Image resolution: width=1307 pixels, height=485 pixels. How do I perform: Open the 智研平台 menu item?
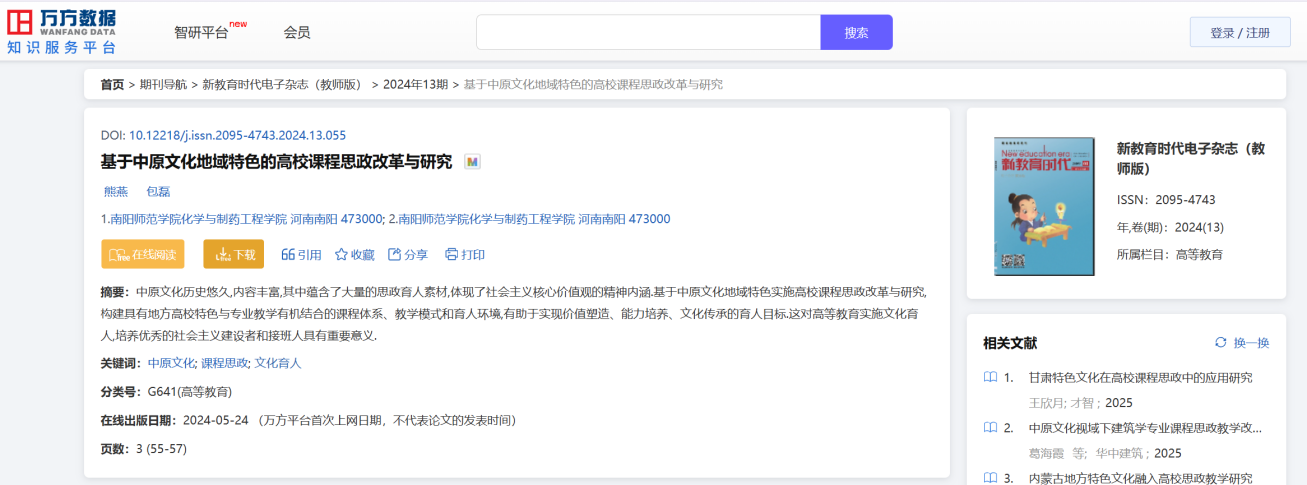click(x=201, y=32)
